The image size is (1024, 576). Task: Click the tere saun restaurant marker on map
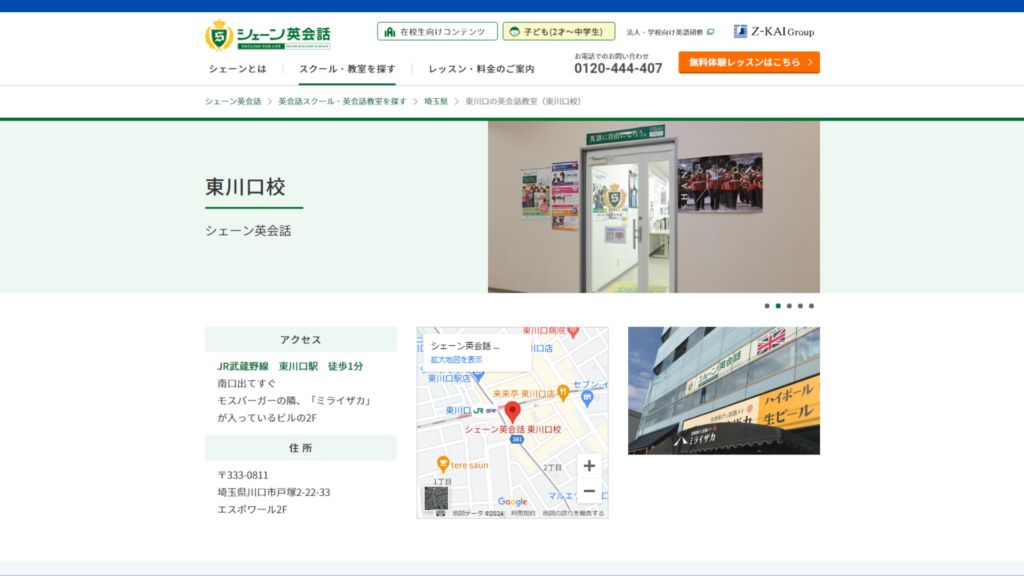[x=443, y=464]
